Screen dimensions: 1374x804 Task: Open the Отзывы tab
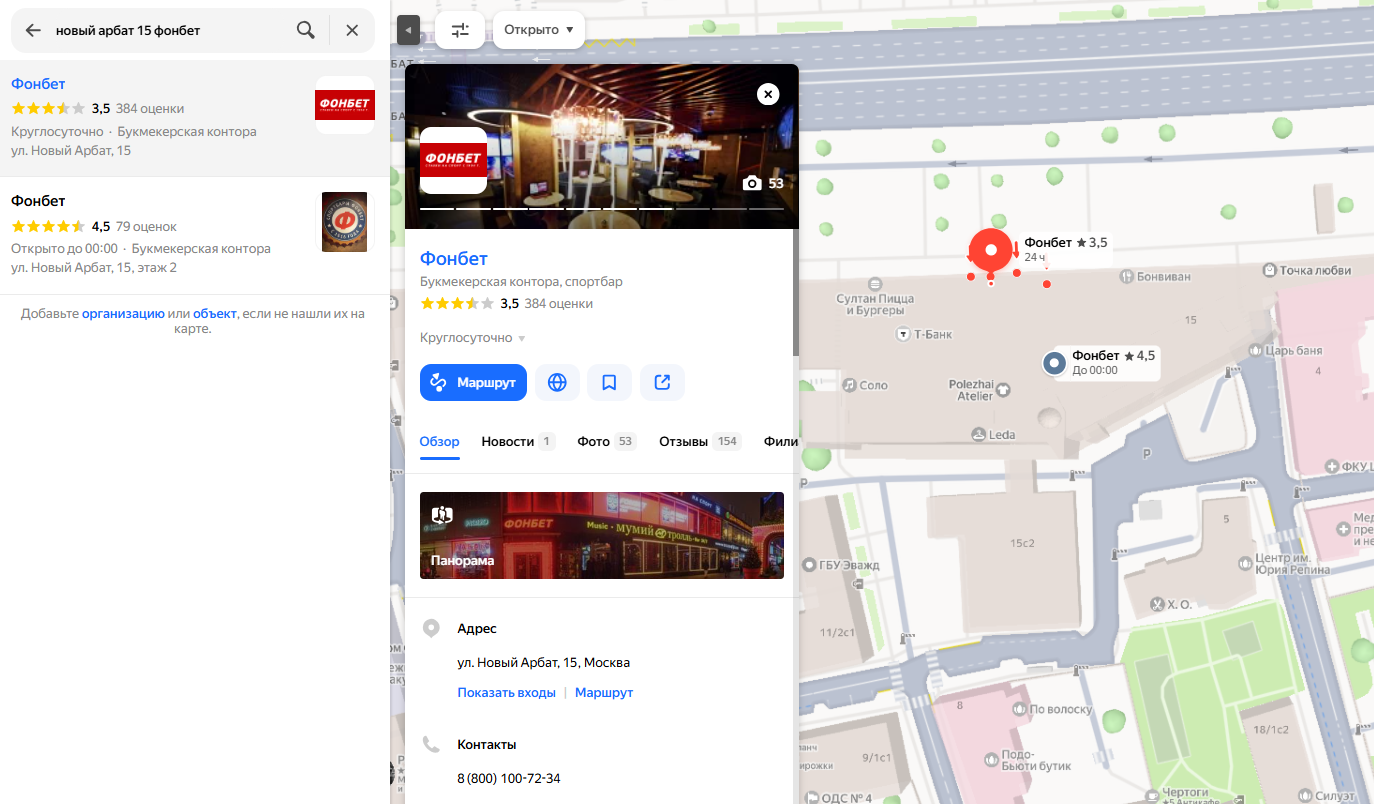coord(700,441)
